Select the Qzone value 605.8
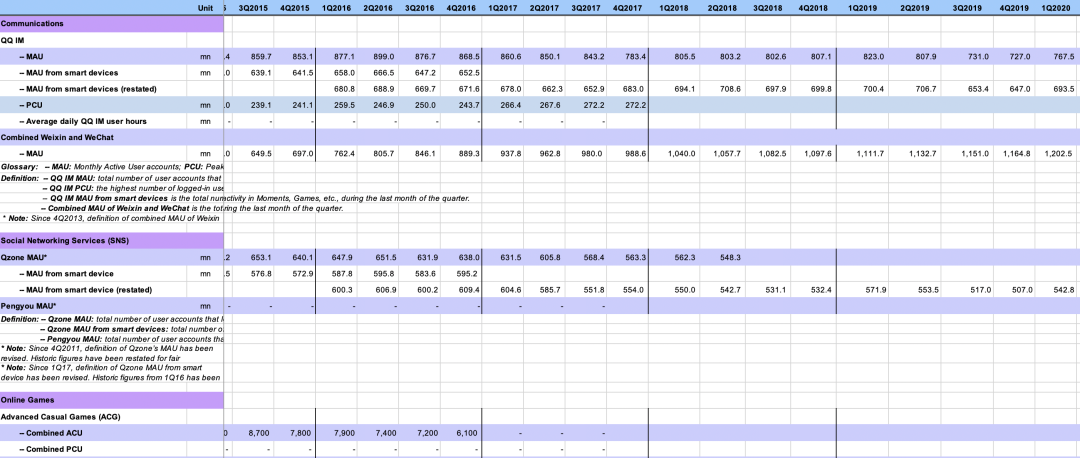The width and height of the screenshot is (1080, 458). (x=550, y=257)
